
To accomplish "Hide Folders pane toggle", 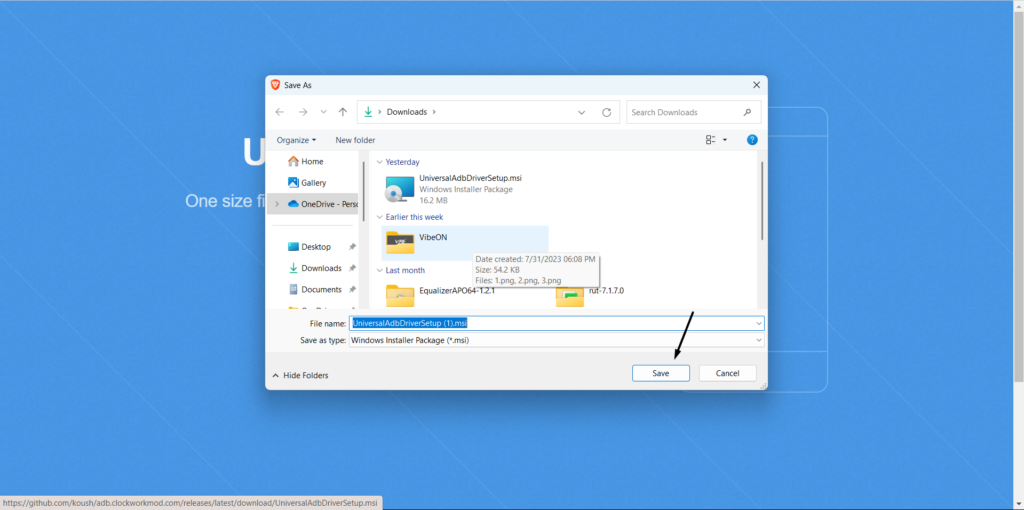I will pos(300,375).
